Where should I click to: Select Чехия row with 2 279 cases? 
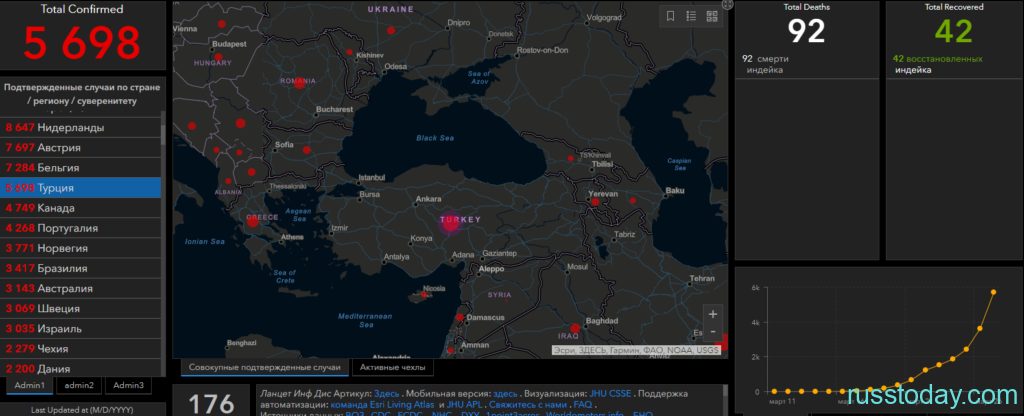click(80, 349)
